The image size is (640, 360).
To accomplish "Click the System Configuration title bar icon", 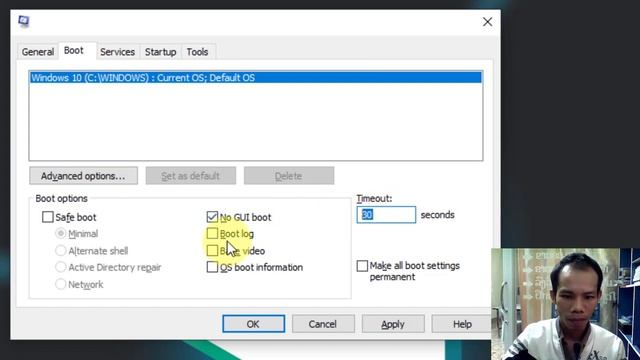I will coord(24,21).
